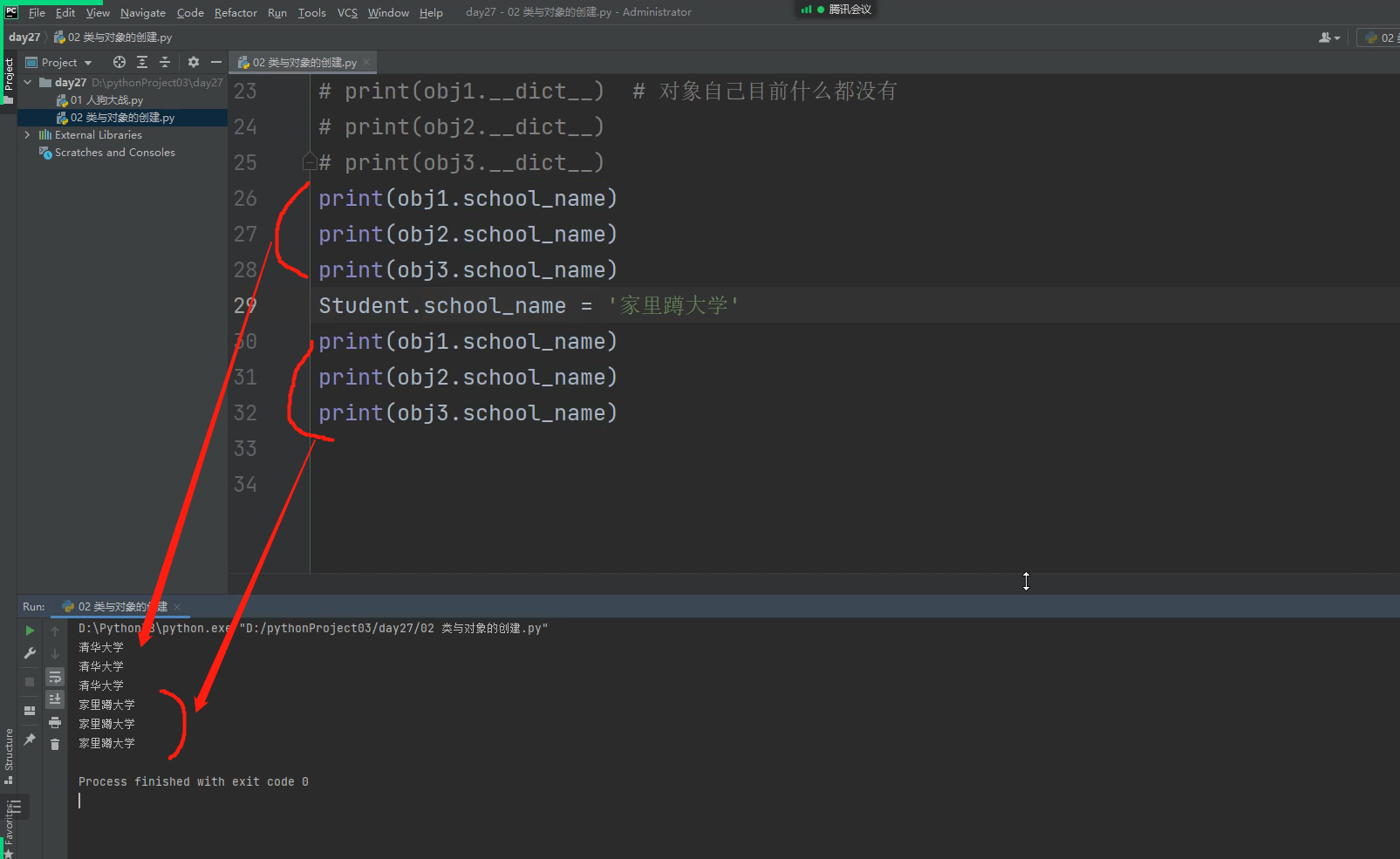Viewport: 1400px width, 859px height.
Task: Open the Navigate menu
Action: click(x=143, y=12)
